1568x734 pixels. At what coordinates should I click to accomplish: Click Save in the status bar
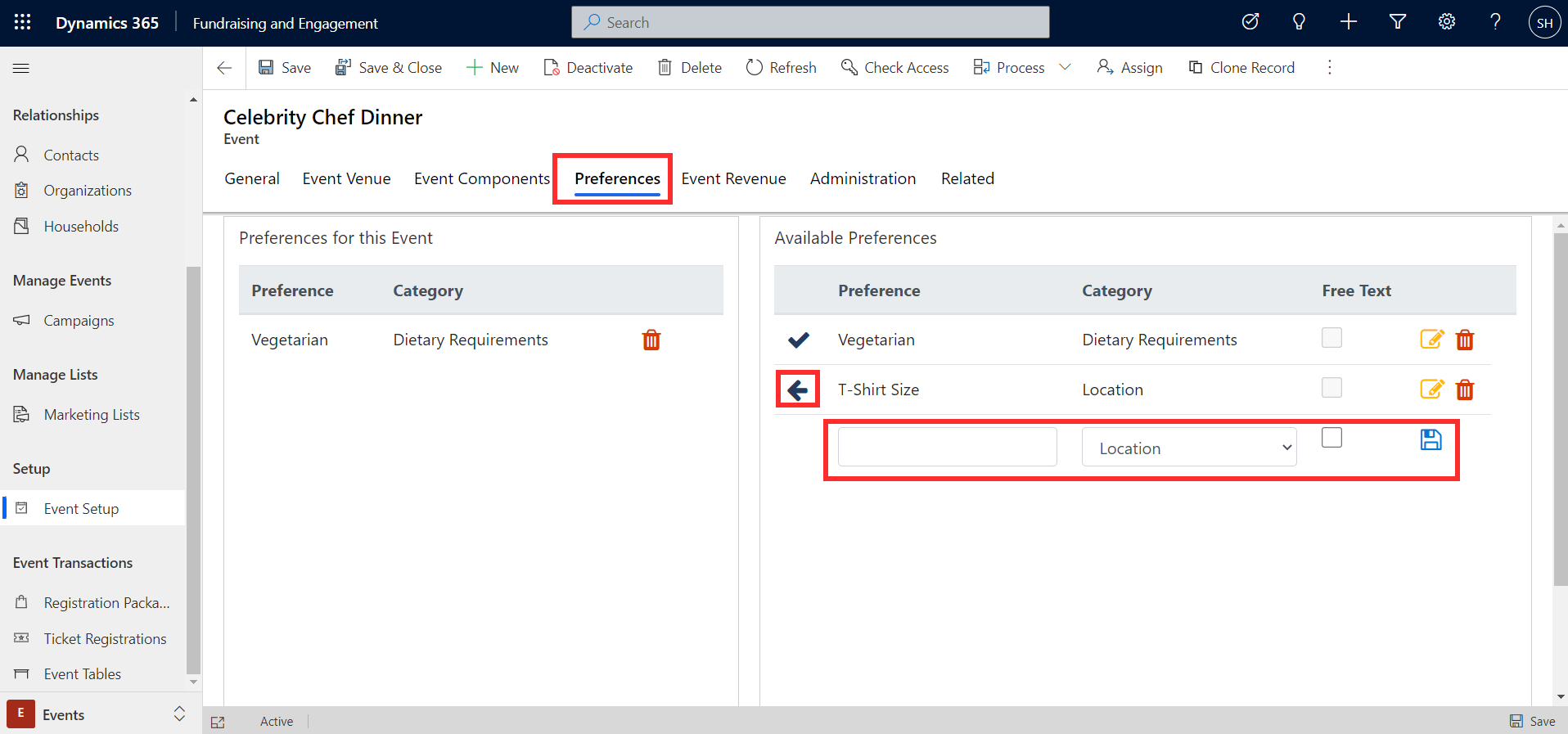(1533, 721)
